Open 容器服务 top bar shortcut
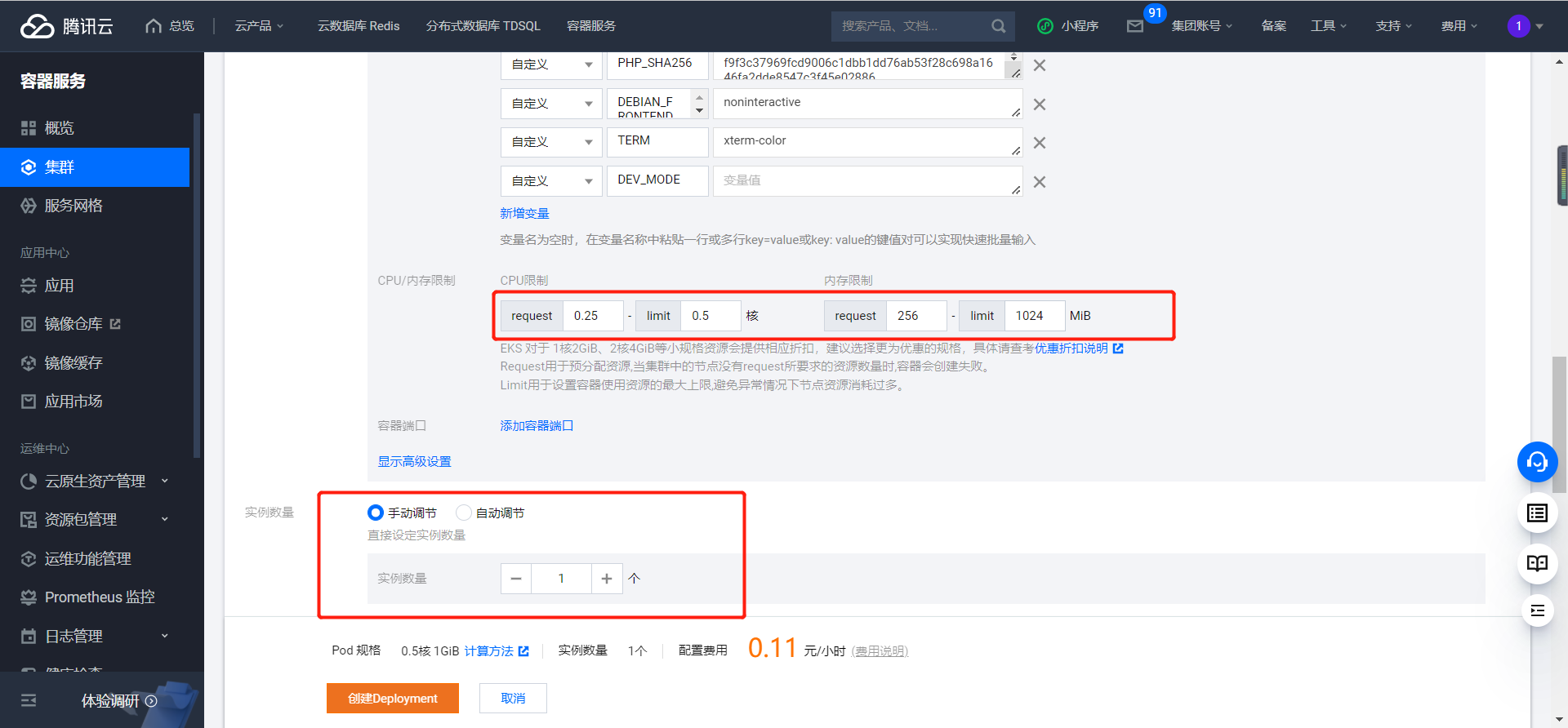The height and width of the screenshot is (728, 1568). 591,26
